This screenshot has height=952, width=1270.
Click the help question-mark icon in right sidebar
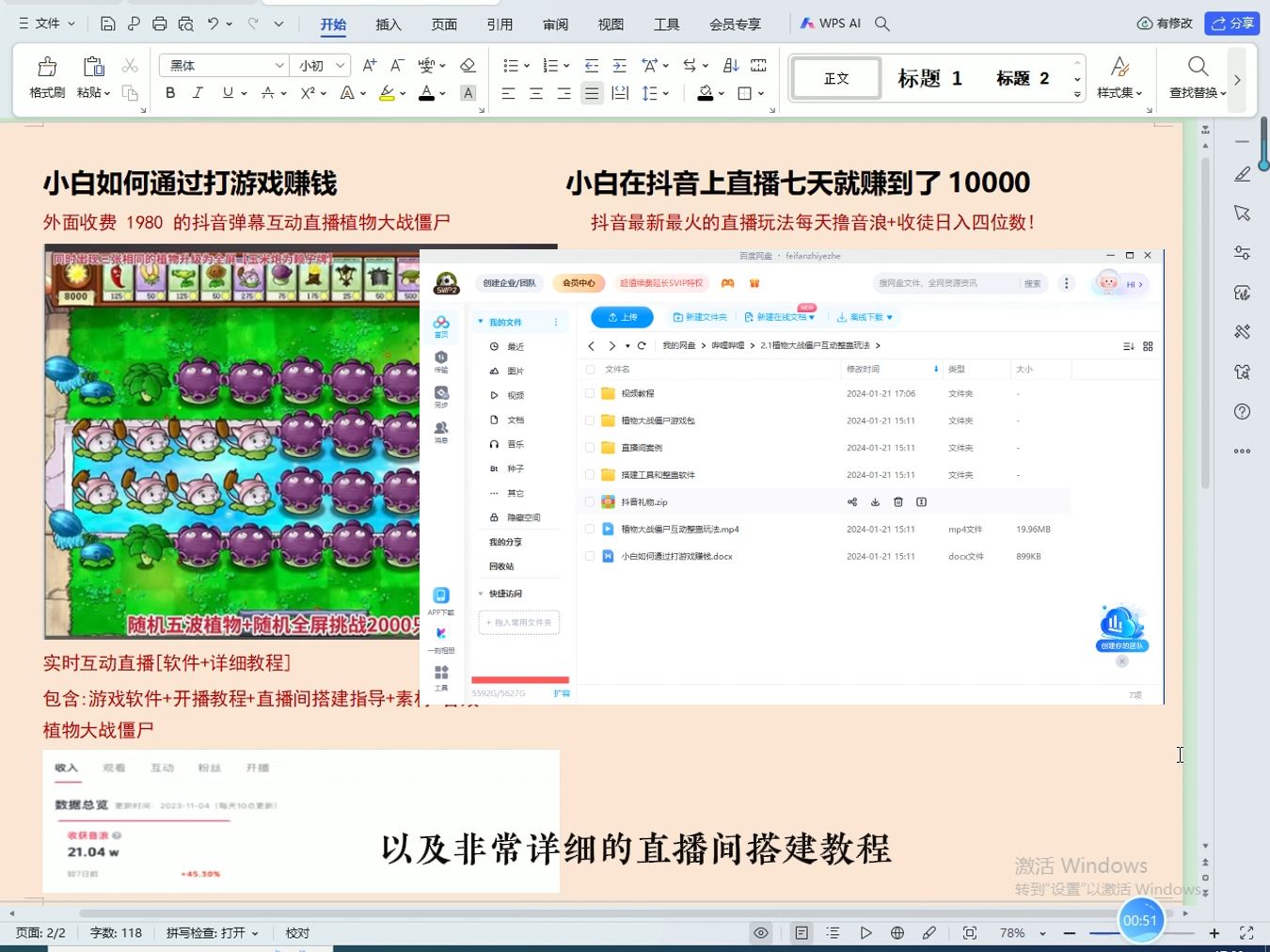coord(1242,411)
